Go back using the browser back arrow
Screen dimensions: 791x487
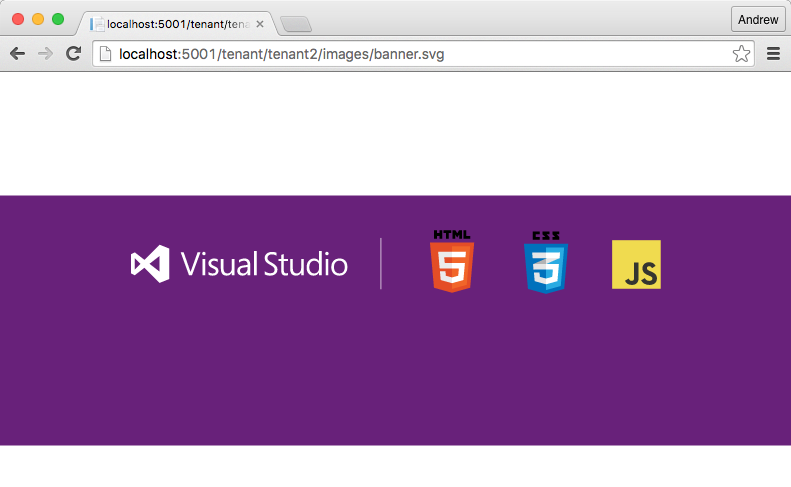(x=17, y=53)
